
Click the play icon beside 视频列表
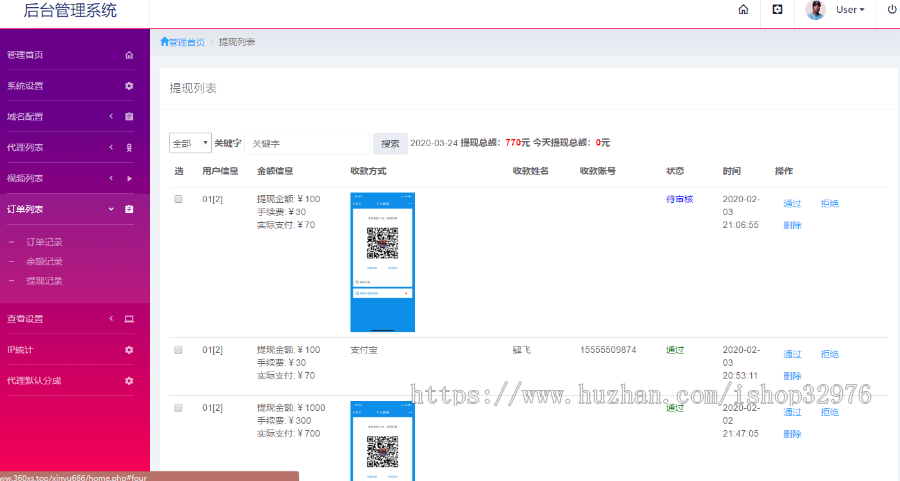pos(129,179)
